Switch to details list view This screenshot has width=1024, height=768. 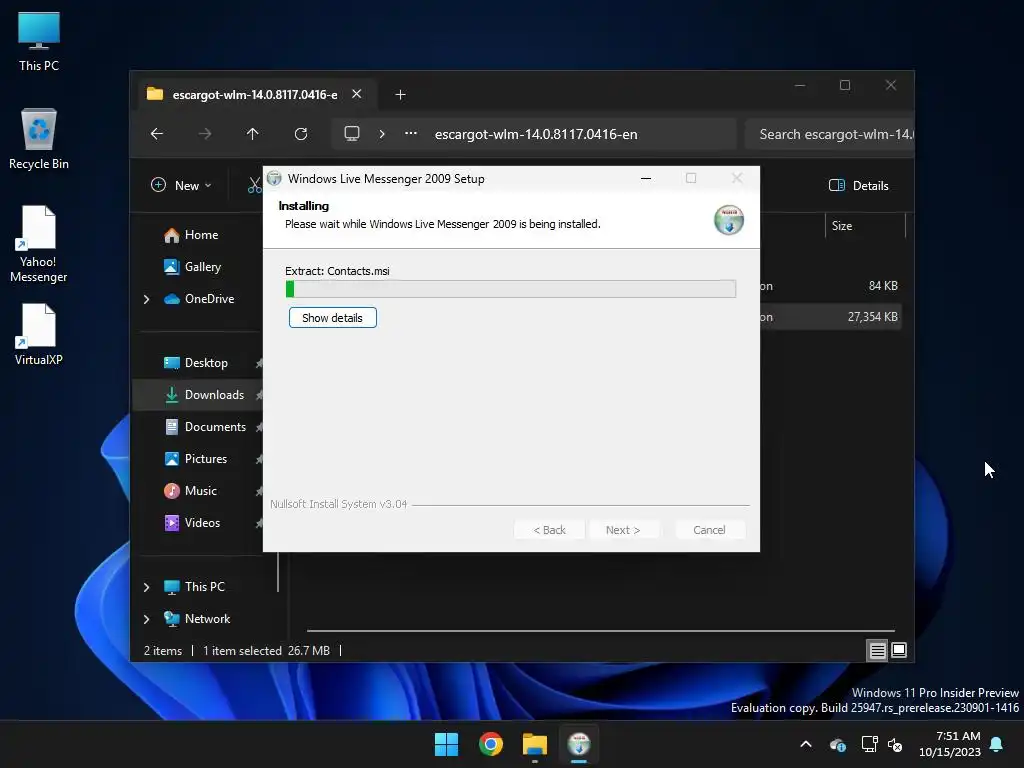(x=877, y=650)
